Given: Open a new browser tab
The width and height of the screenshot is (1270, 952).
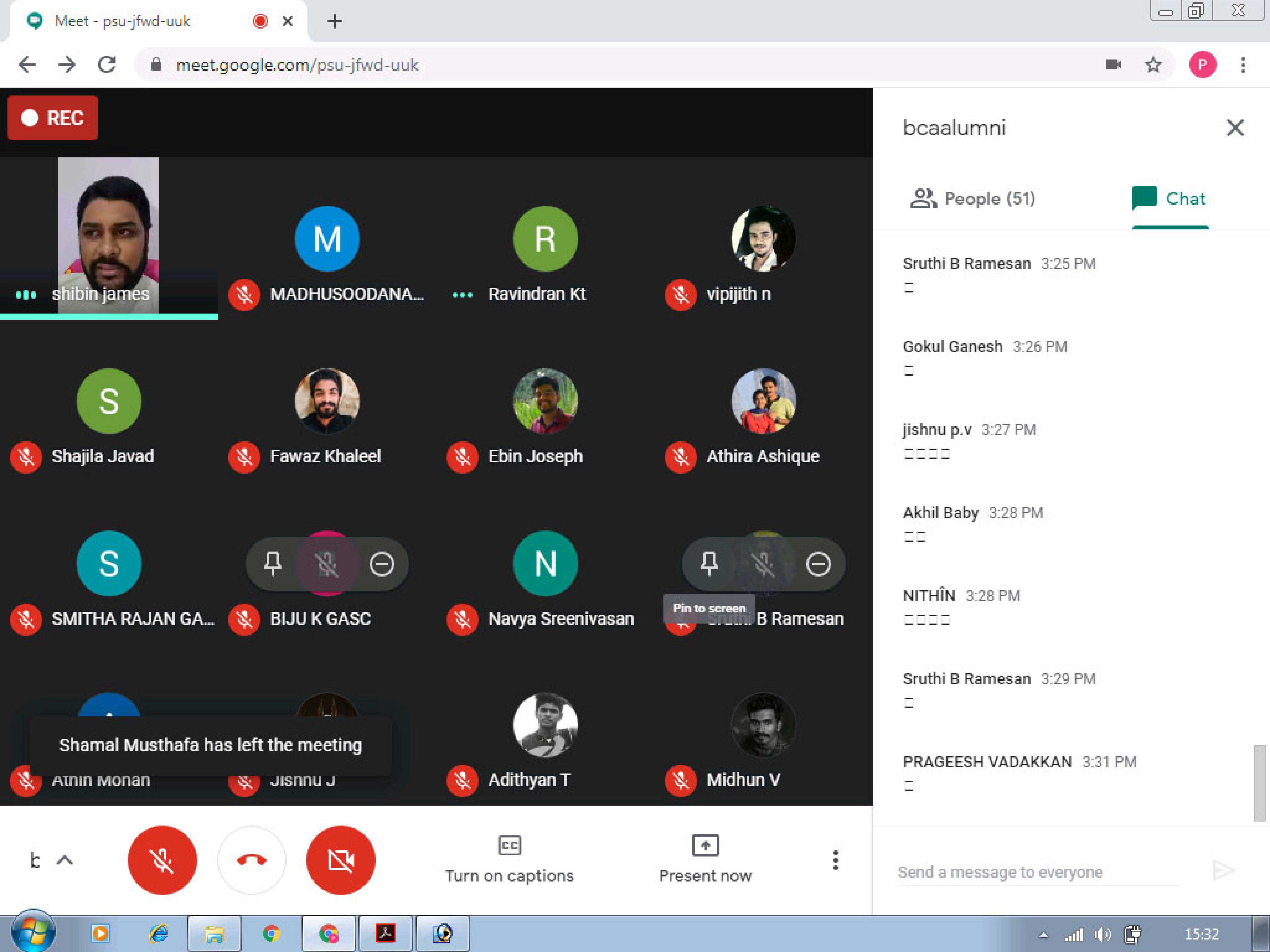Looking at the screenshot, I should pos(335,21).
